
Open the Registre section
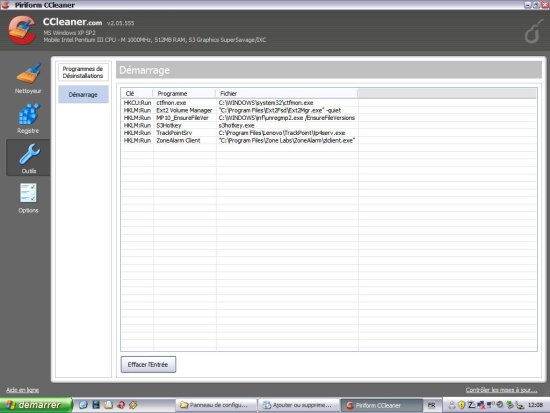coord(28,119)
